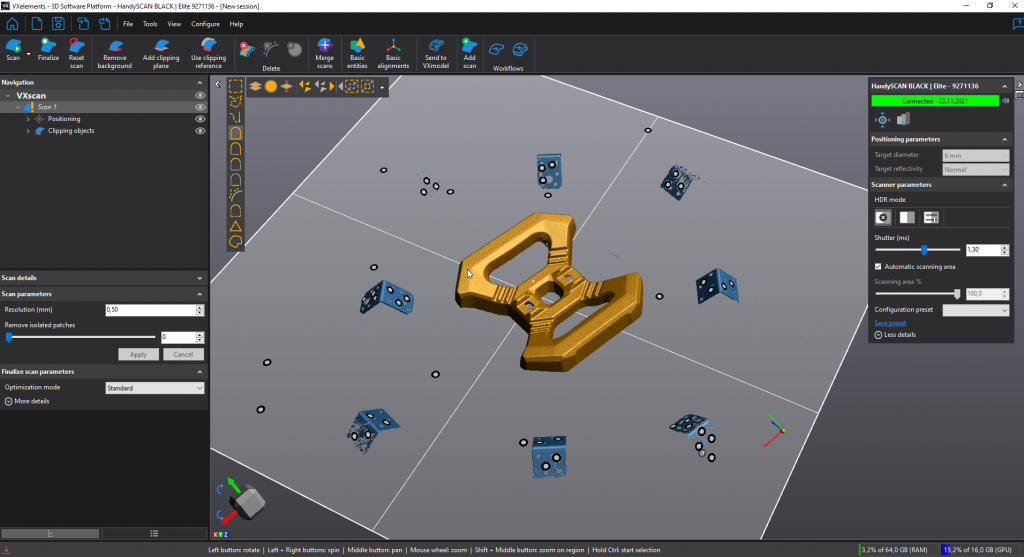The width and height of the screenshot is (1024, 557).
Task: Open Configuration preset dropdown
Action: [x=976, y=310]
